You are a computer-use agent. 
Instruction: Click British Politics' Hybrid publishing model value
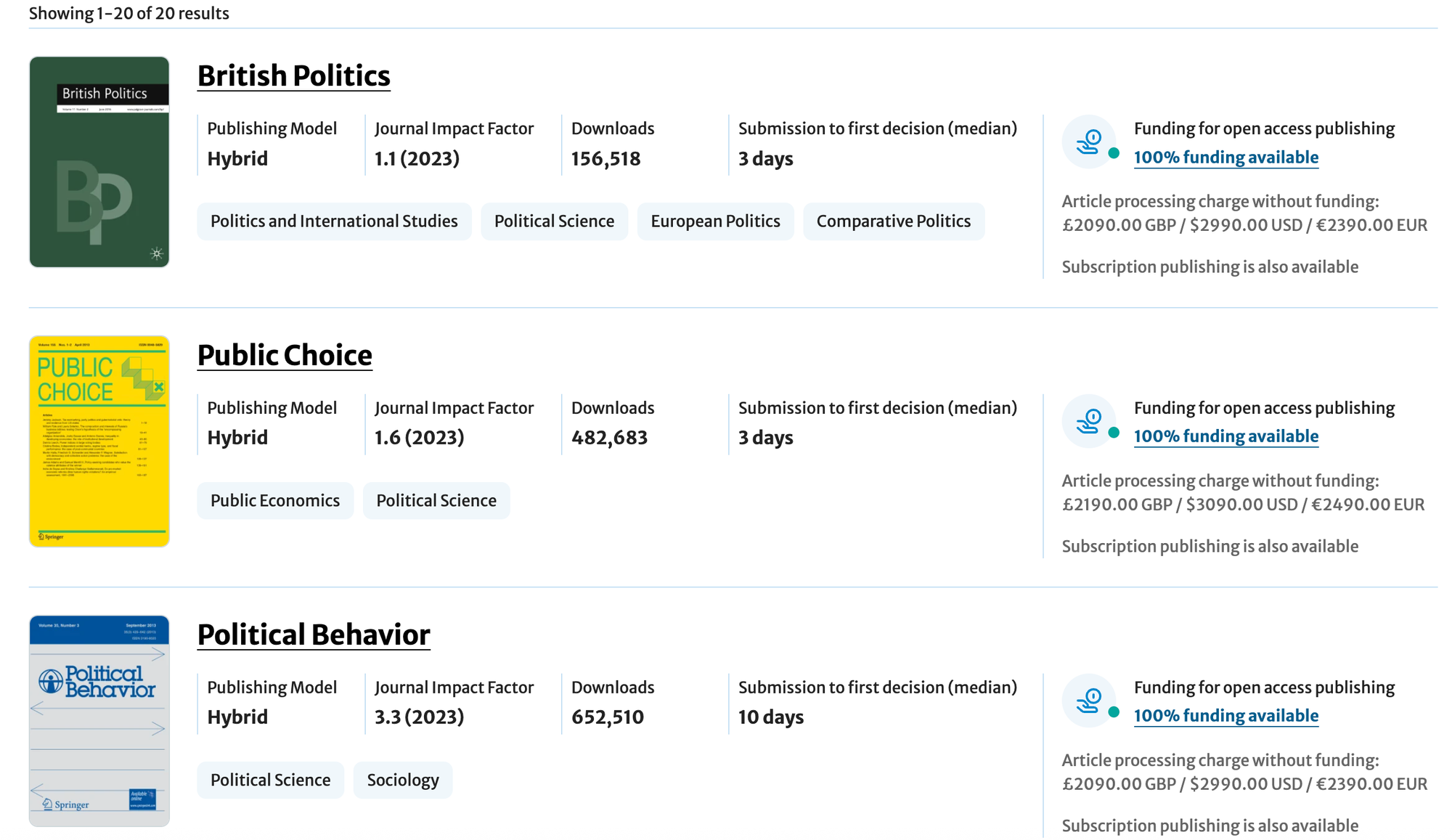tap(237, 159)
